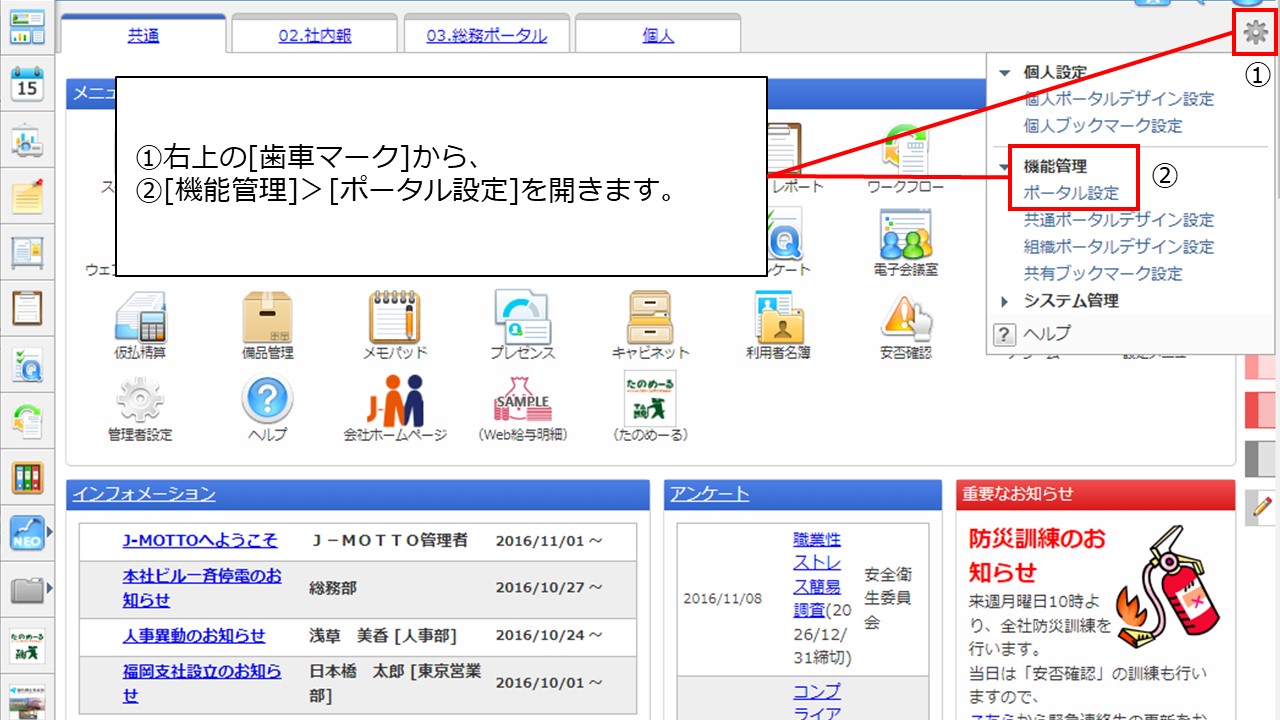The width and height of the screenshot is (1280, 720).
Task: Collapse the 個人設定 section
Action: coord(1005,73)
